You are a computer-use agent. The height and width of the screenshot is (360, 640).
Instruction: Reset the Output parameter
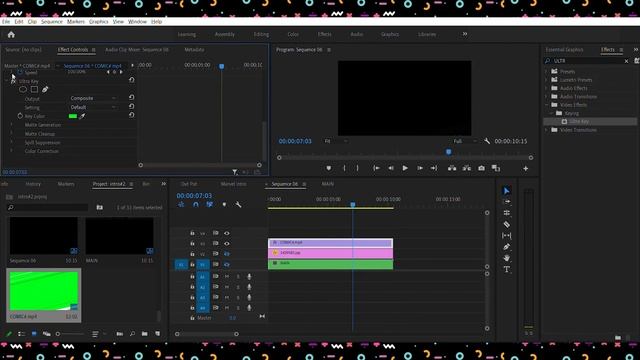coord(131,98)
